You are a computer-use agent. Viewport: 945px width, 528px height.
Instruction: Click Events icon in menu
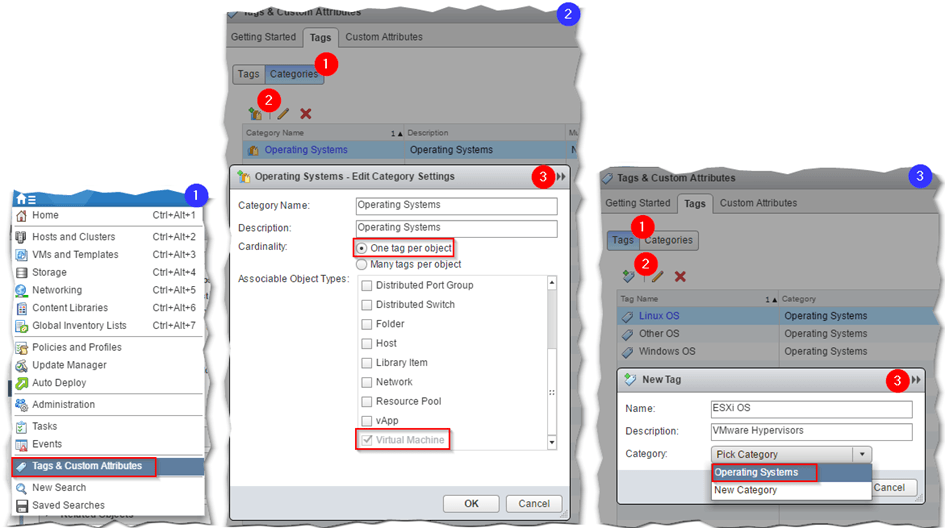(22, 445)
